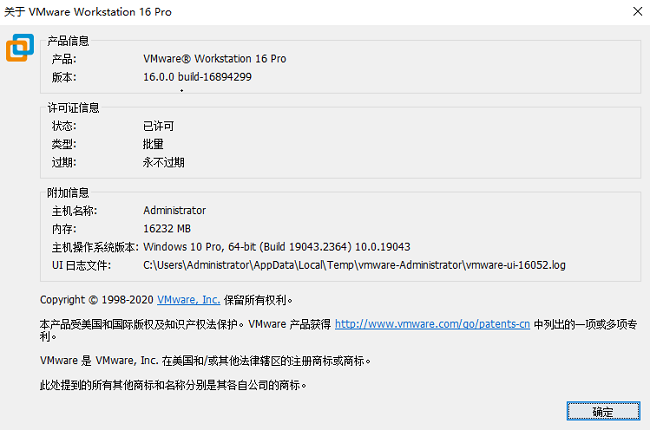Click the license type value 批量
650x430 pixels.
153,144
